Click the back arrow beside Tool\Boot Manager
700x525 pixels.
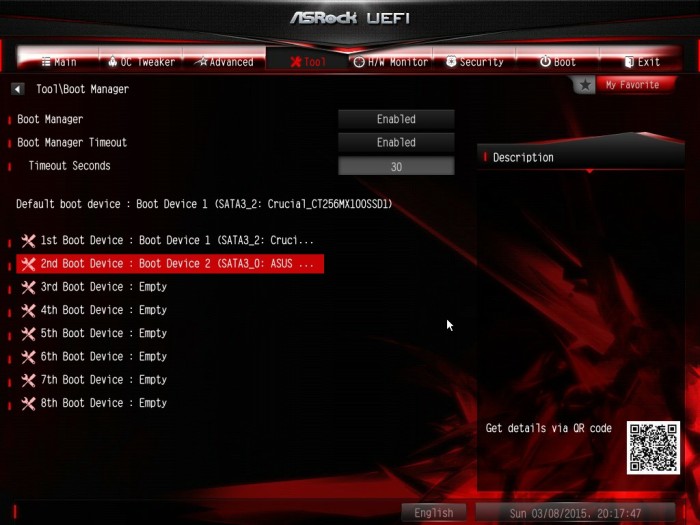click(17, 89)
